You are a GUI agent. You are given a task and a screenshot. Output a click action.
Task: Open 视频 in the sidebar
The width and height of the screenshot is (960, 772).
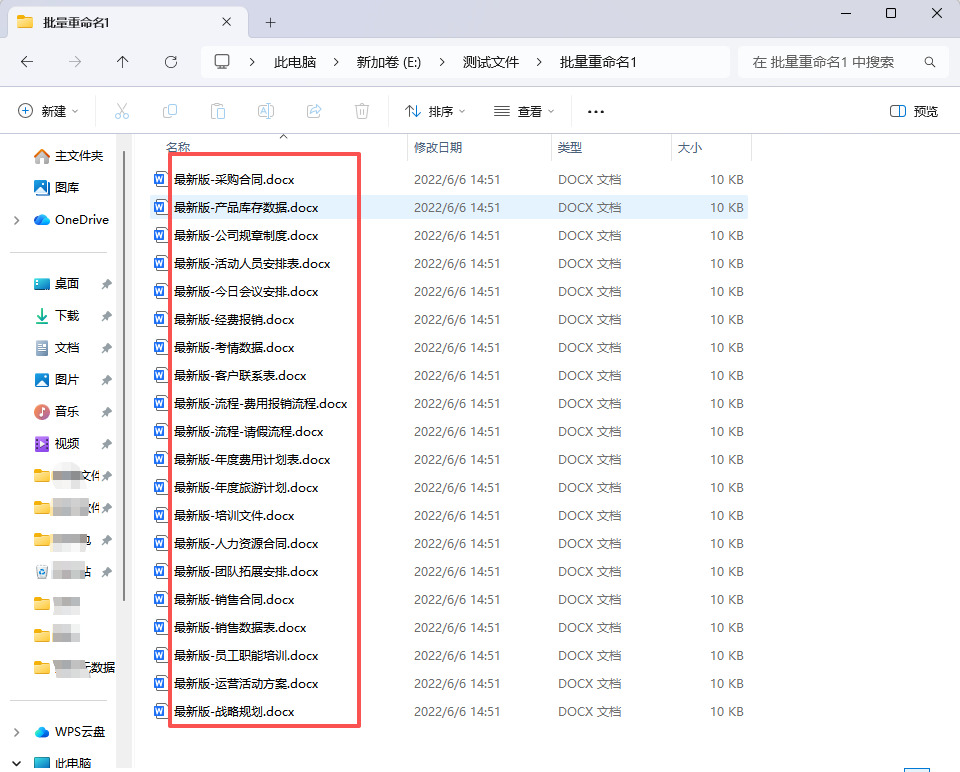pyautogui.click(x=56, y=443)
